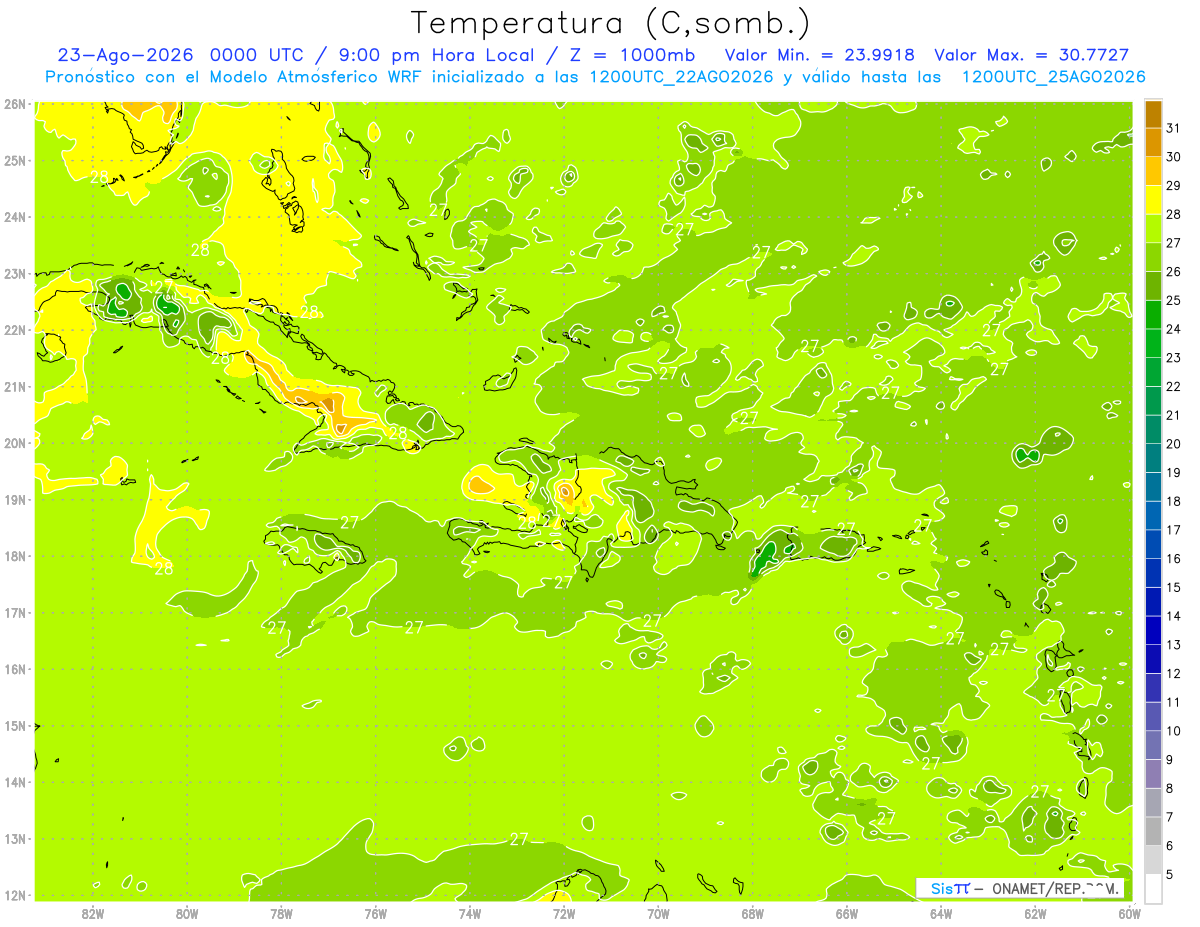This screenshot has width=1200, height=927.
Task: Click the "74W" longitude axis label
Action: click(x=470, y=913)
